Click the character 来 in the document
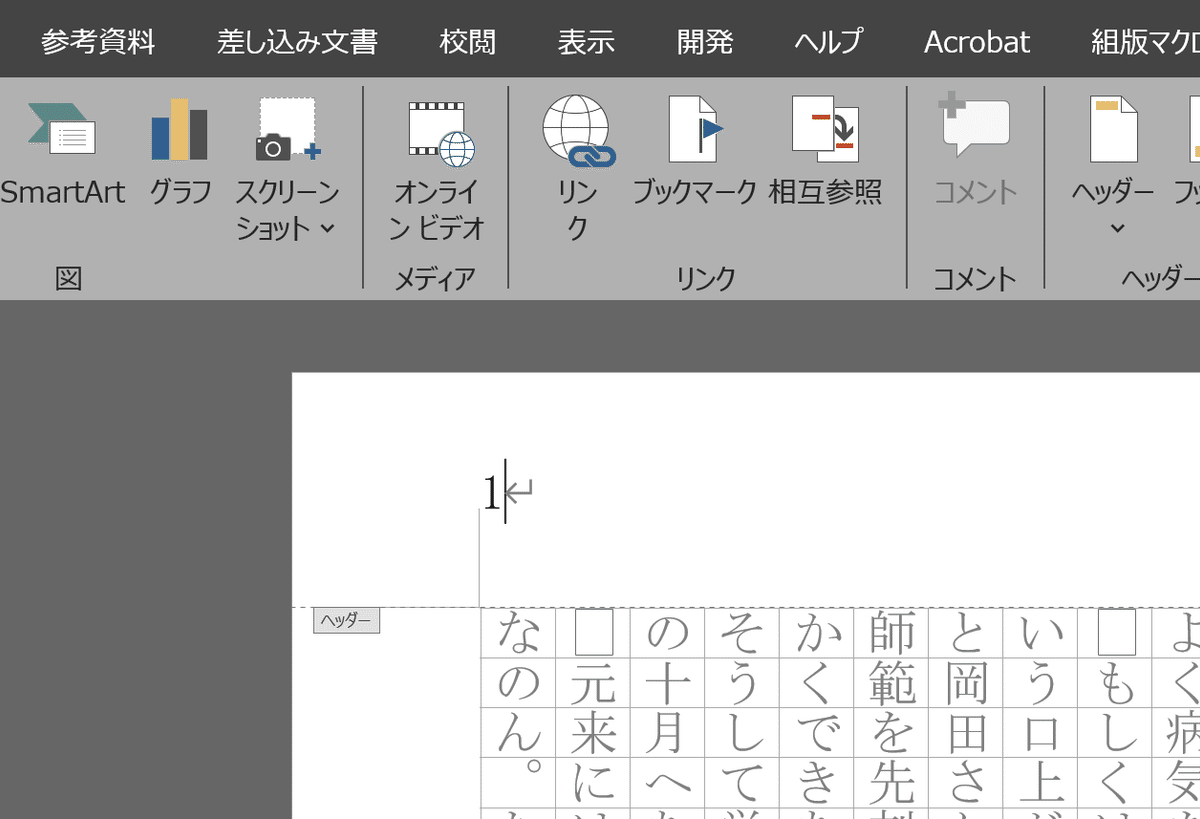 [x=593, y=733]
